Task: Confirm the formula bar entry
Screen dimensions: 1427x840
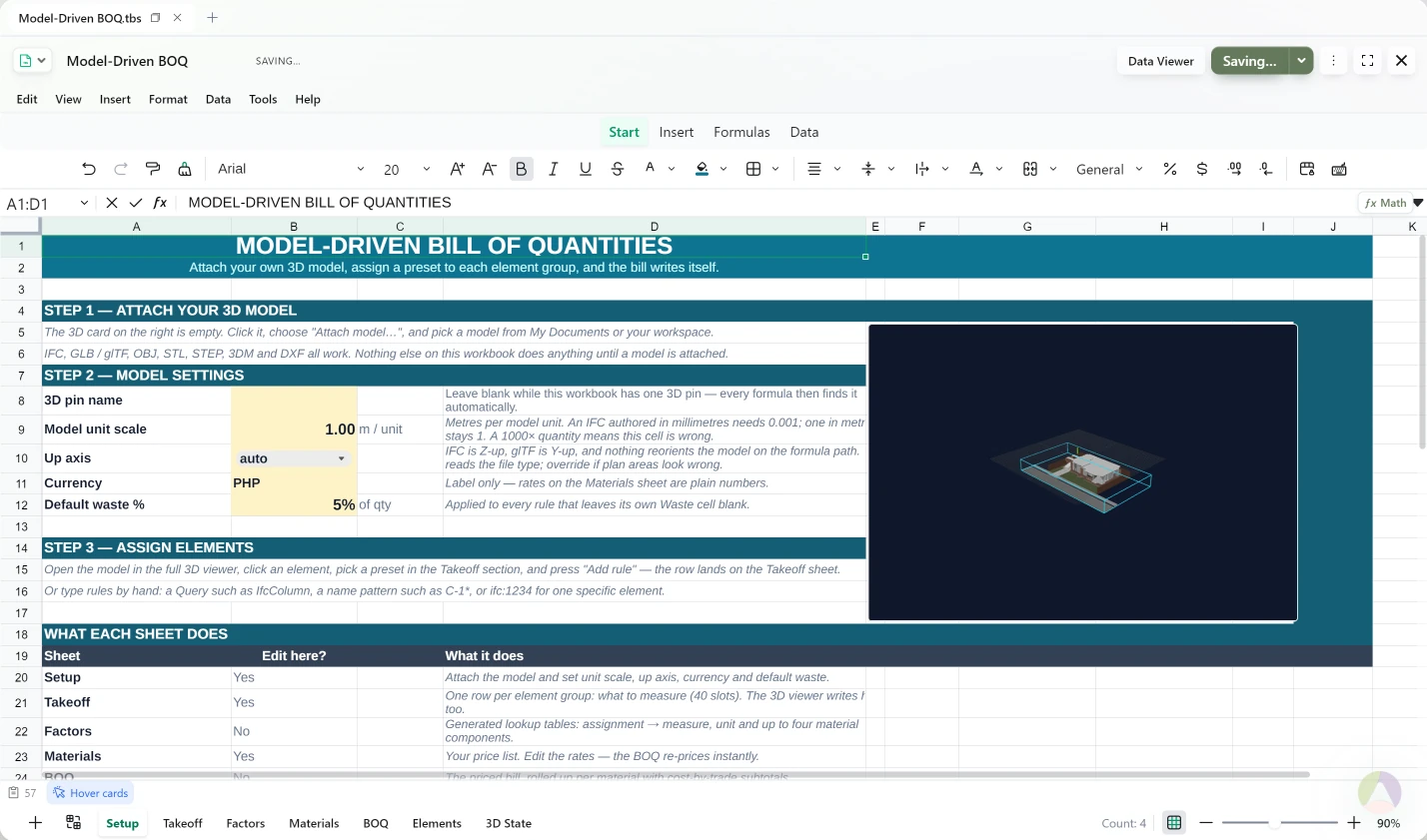Action: (136, 203)
